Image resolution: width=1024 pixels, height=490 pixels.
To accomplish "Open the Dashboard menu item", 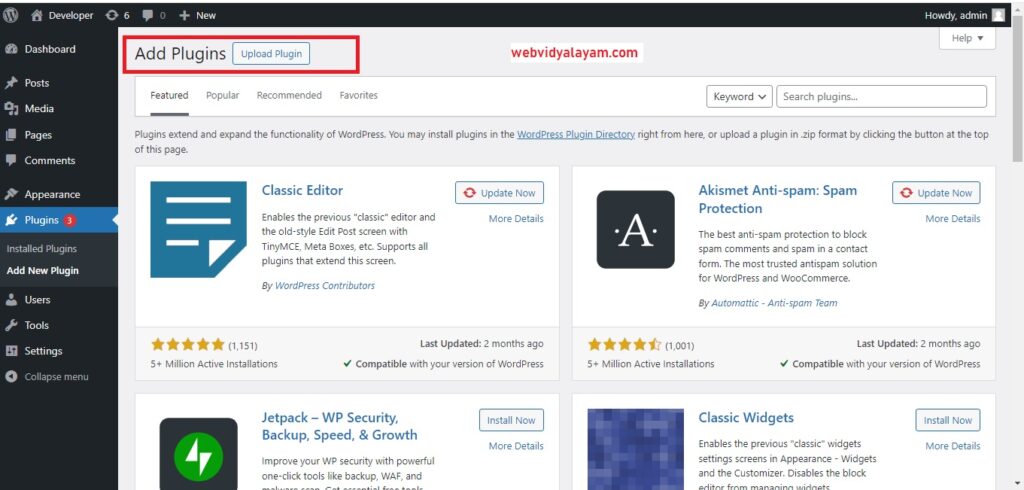I will [x=49, y=49].
